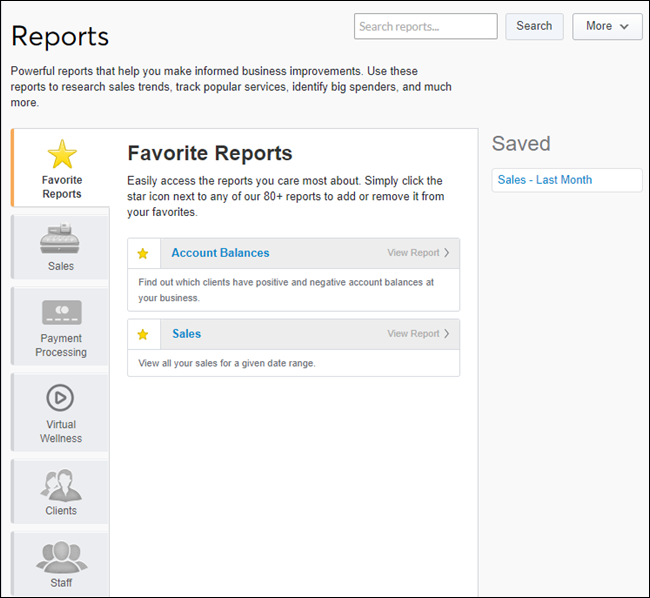Select the Sales cash register icon
The image size is (650, 598).
click(60, 238)
